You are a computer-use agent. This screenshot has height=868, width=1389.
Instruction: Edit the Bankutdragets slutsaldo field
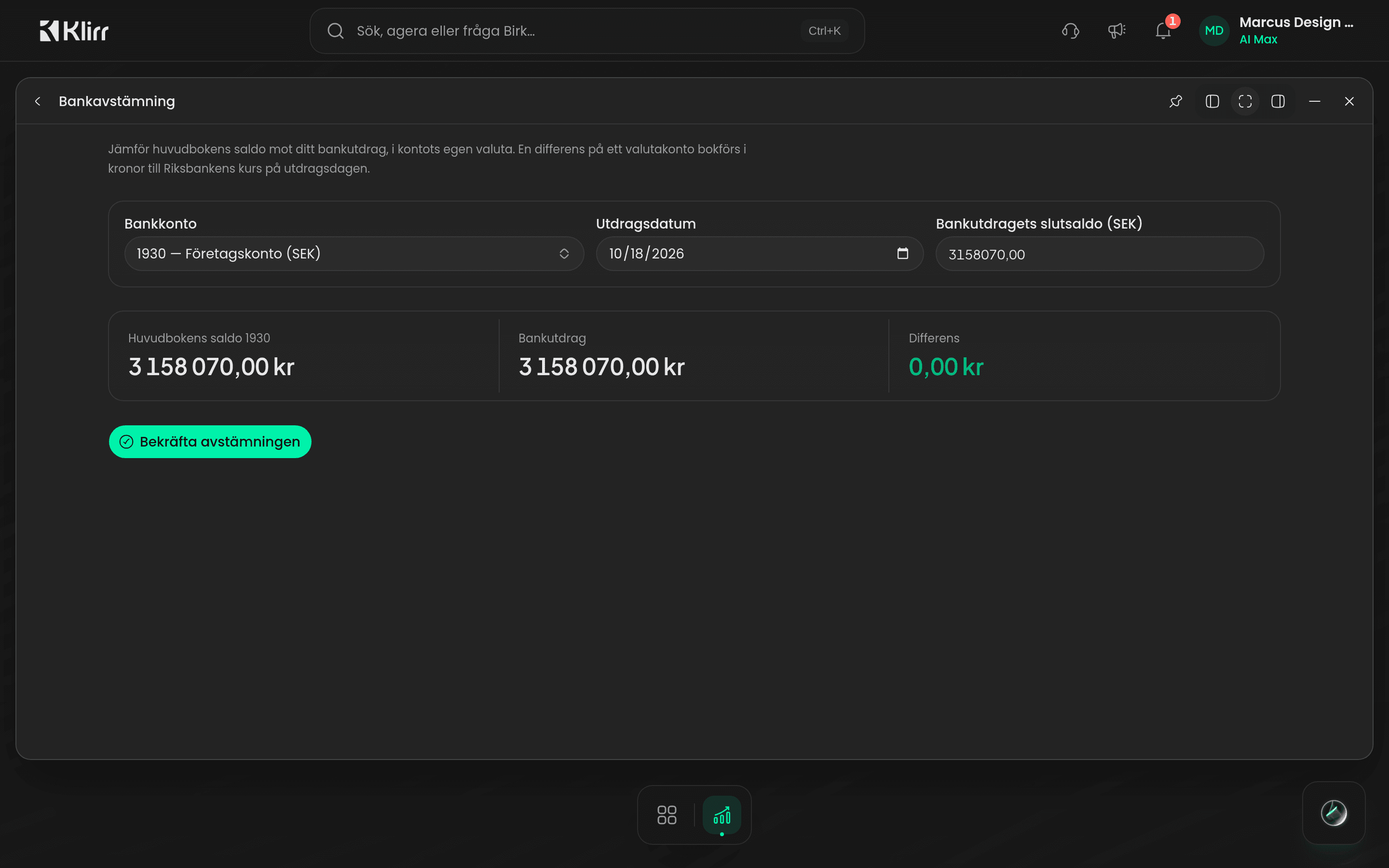(x=1100, y=254)
